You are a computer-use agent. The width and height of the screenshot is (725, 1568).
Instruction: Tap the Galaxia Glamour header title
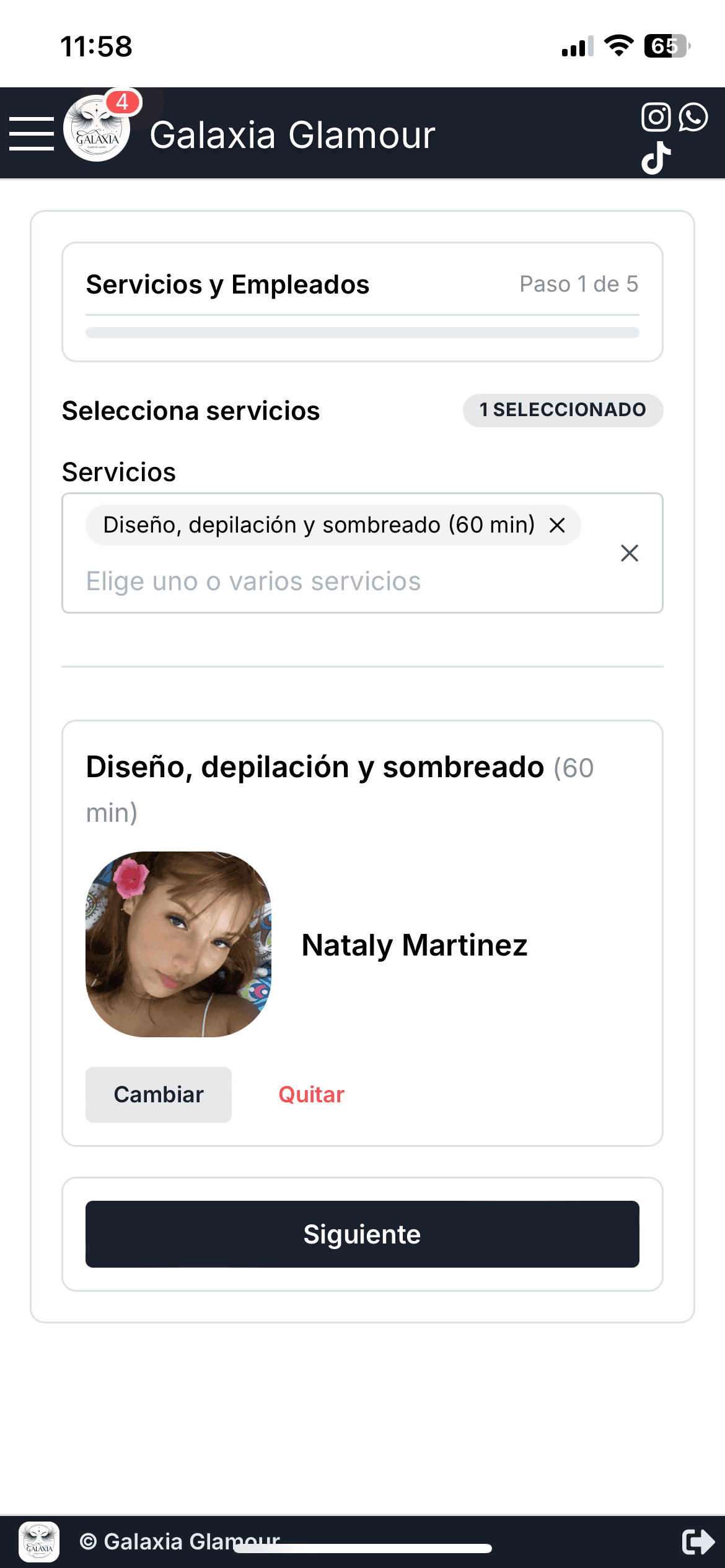(292, 135)
